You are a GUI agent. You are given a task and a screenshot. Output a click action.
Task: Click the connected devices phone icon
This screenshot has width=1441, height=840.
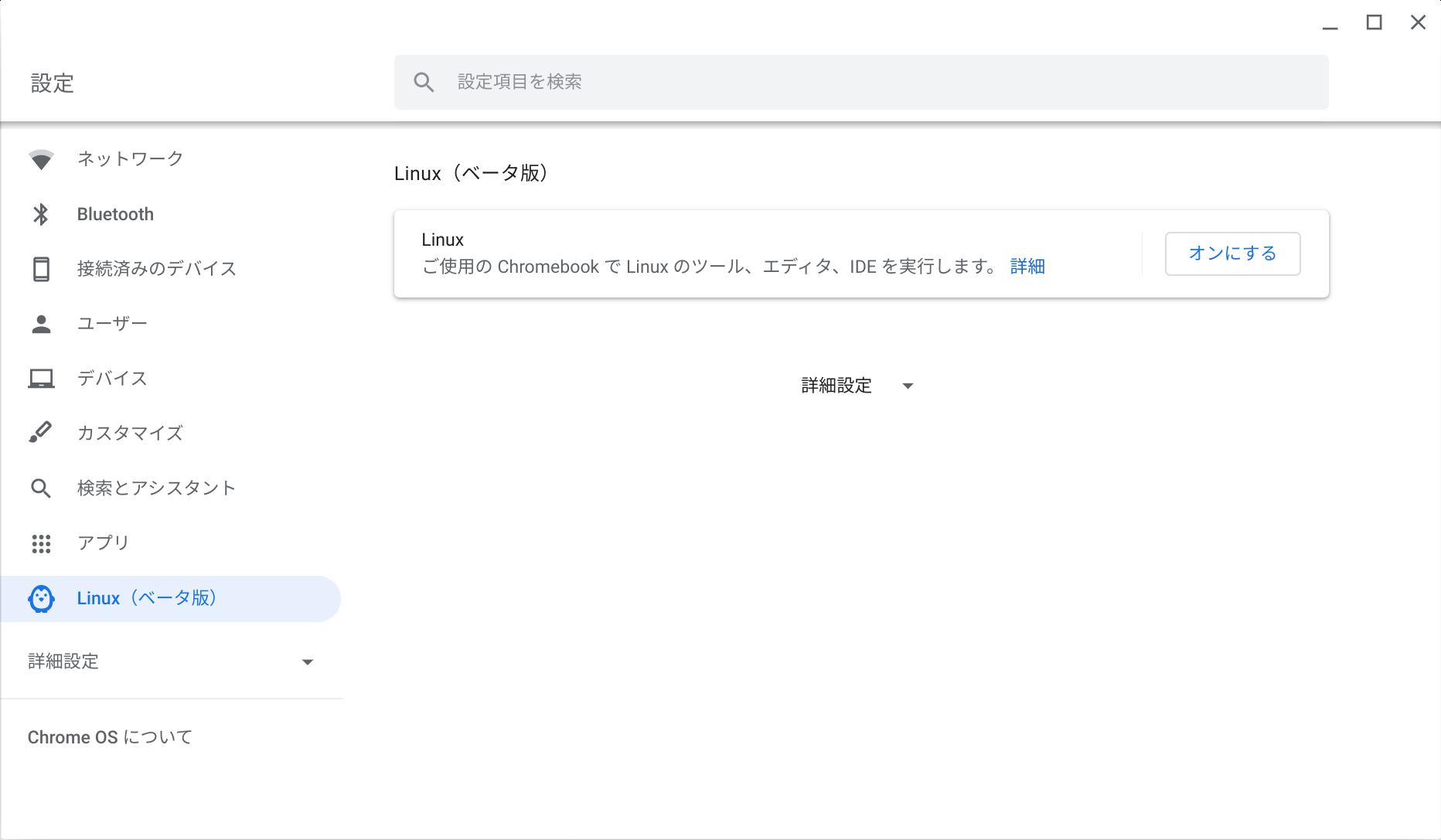click(x=41, y=269)
